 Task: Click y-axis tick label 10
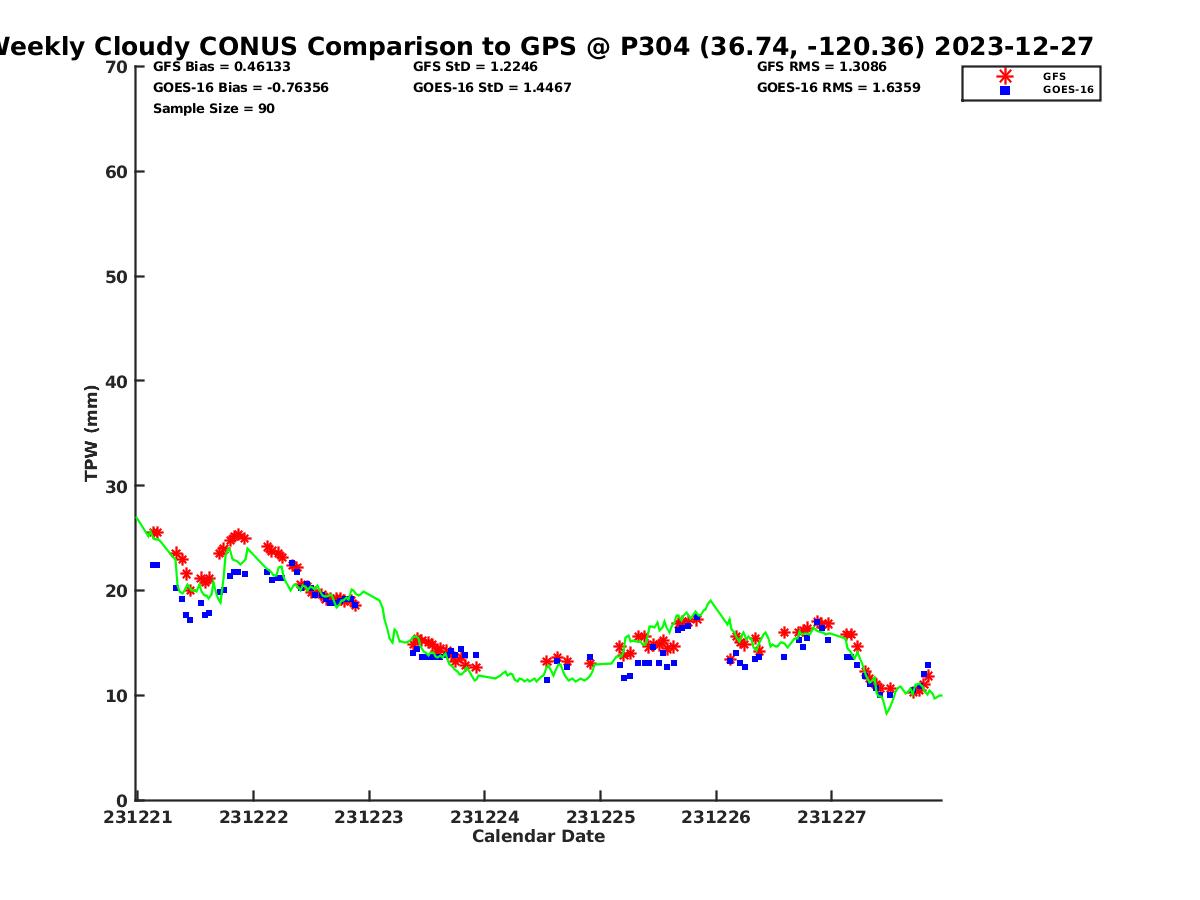[x=117, y=696]
